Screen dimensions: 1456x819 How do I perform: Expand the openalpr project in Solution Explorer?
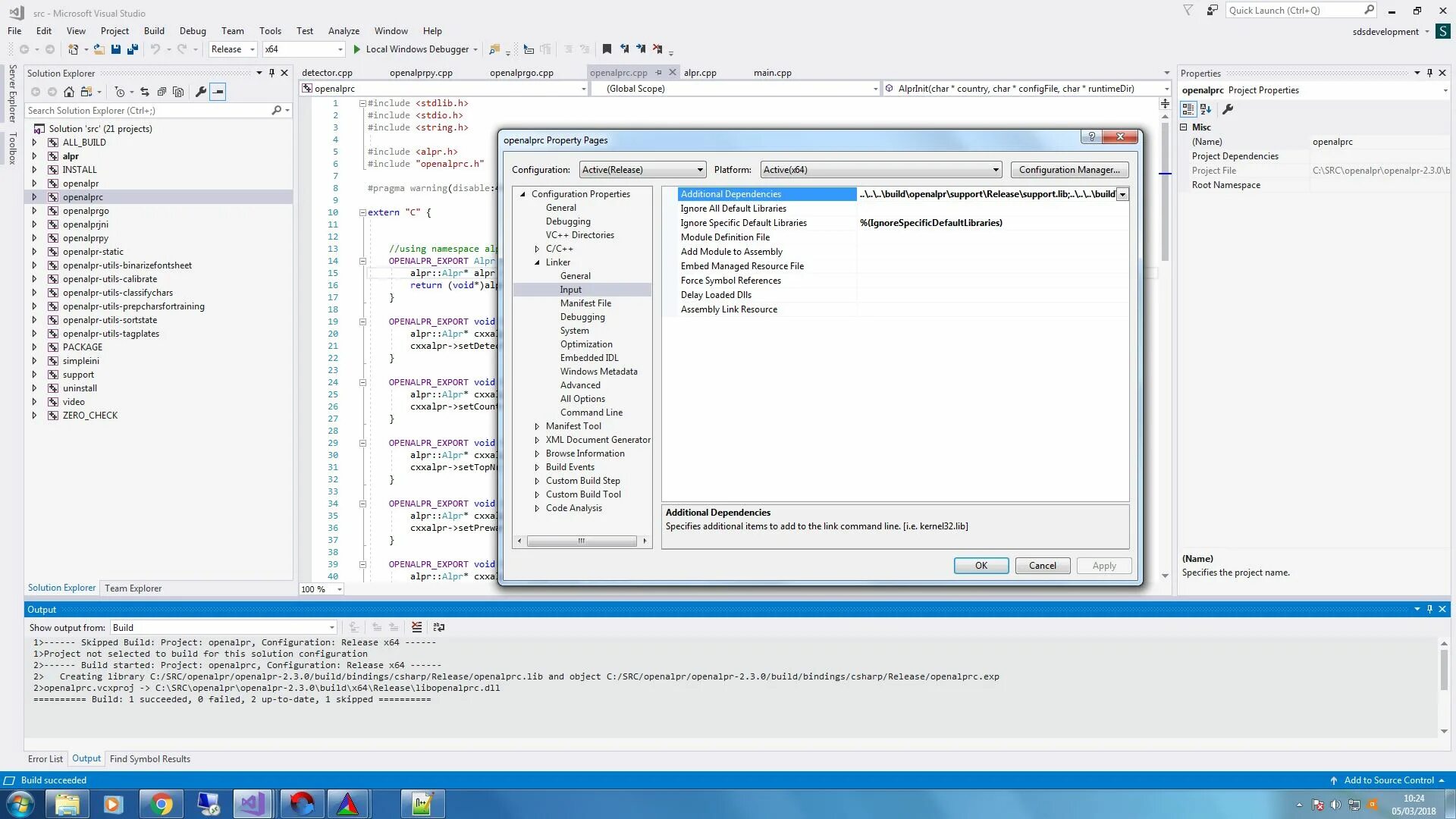tap(34, 184)
